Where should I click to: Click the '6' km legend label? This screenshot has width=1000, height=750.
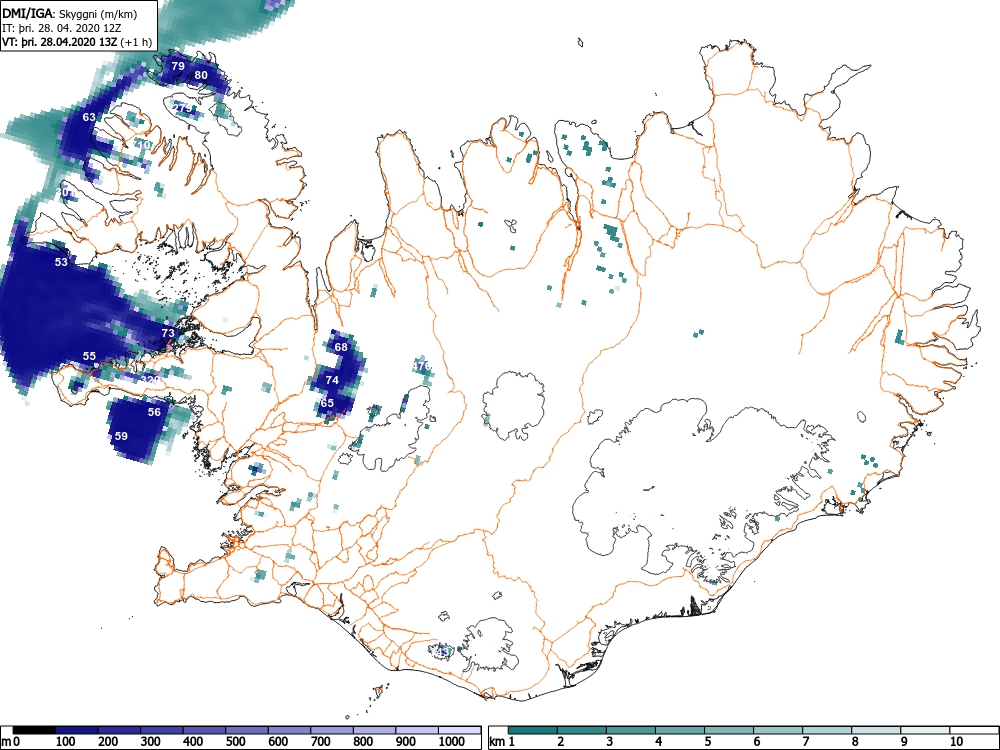[757, 742]
